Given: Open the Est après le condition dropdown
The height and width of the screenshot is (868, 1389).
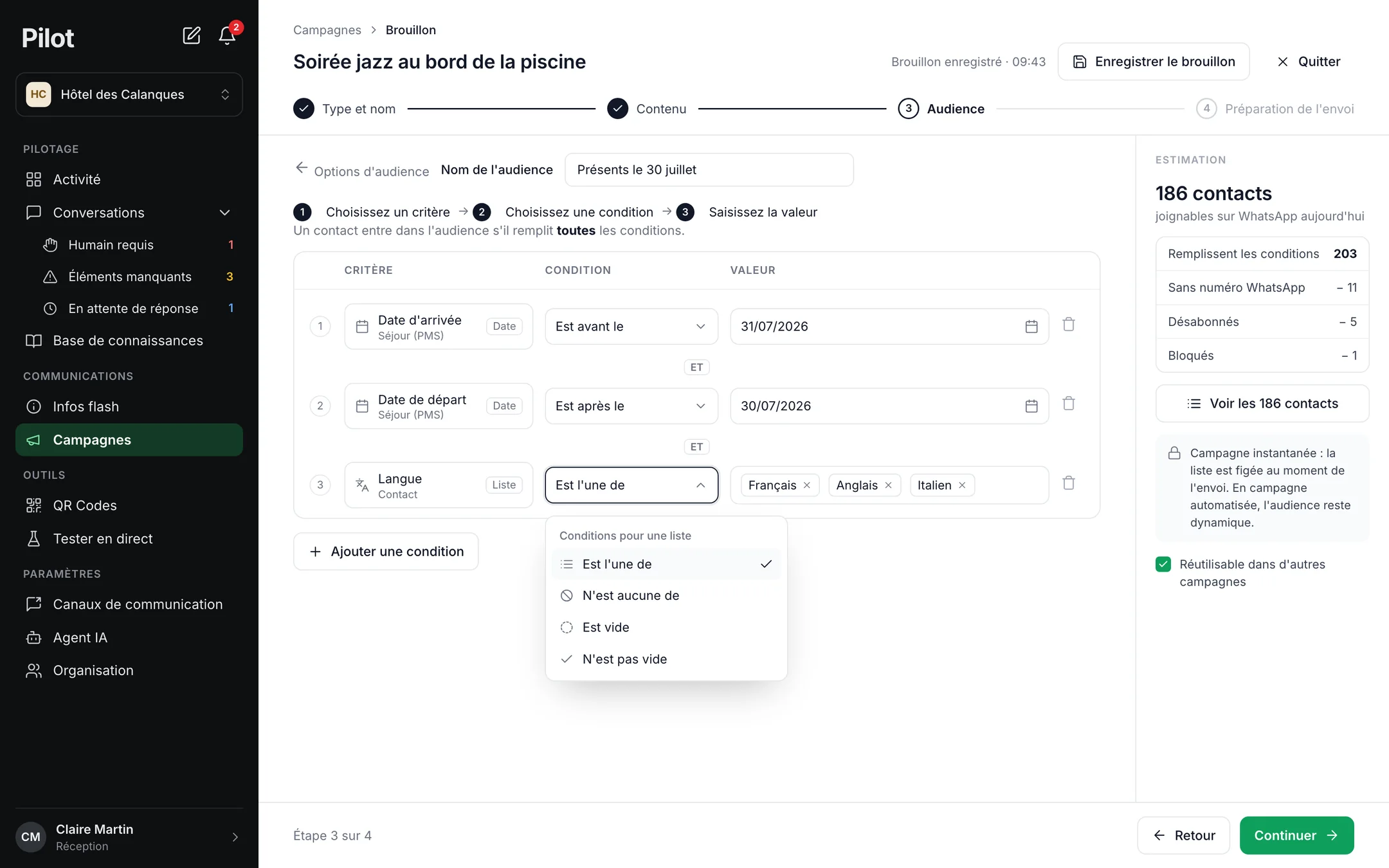Looking at the screenshot, I should pos(631,406).
